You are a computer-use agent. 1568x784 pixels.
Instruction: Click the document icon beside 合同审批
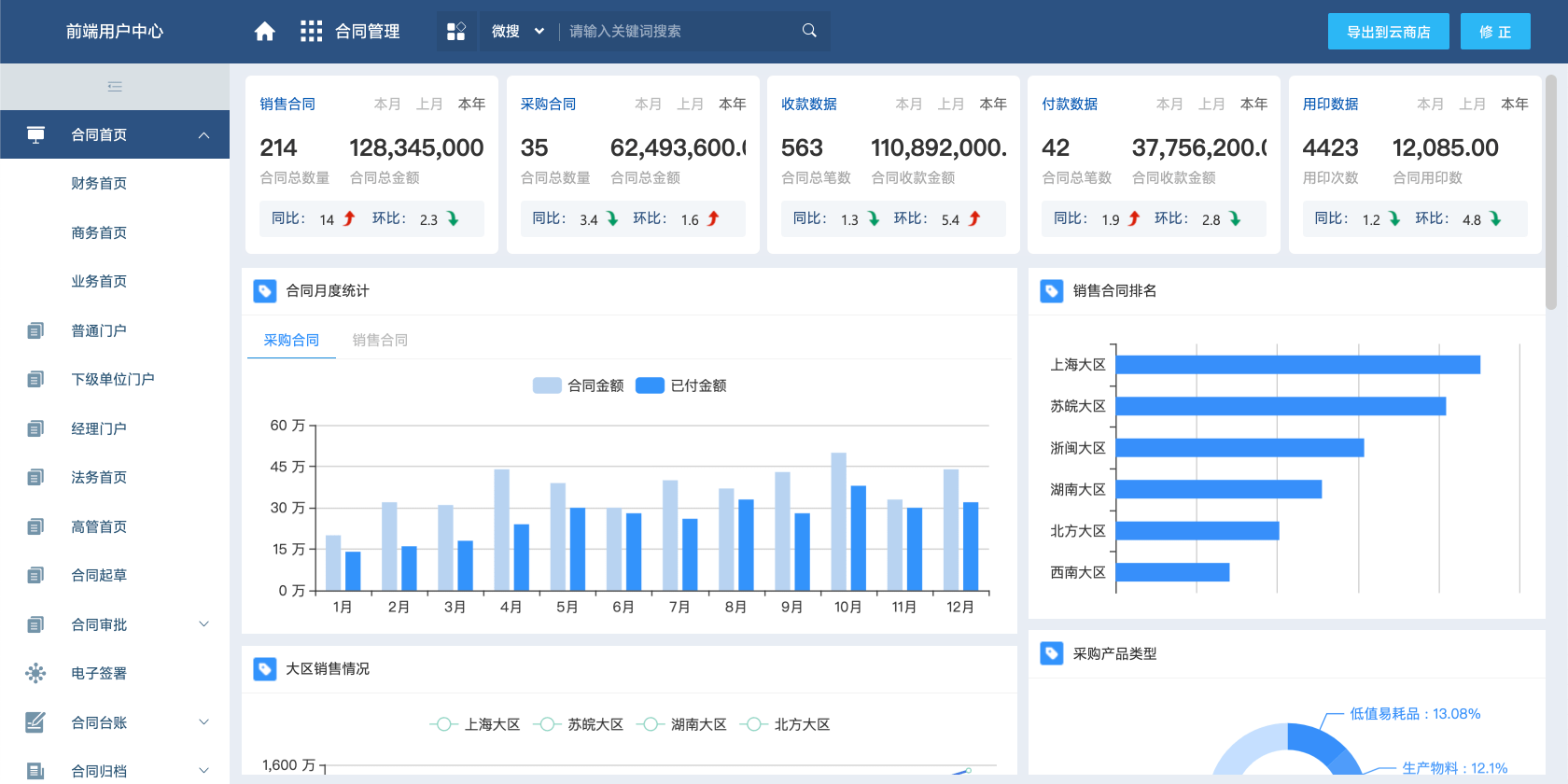(35, 624)
